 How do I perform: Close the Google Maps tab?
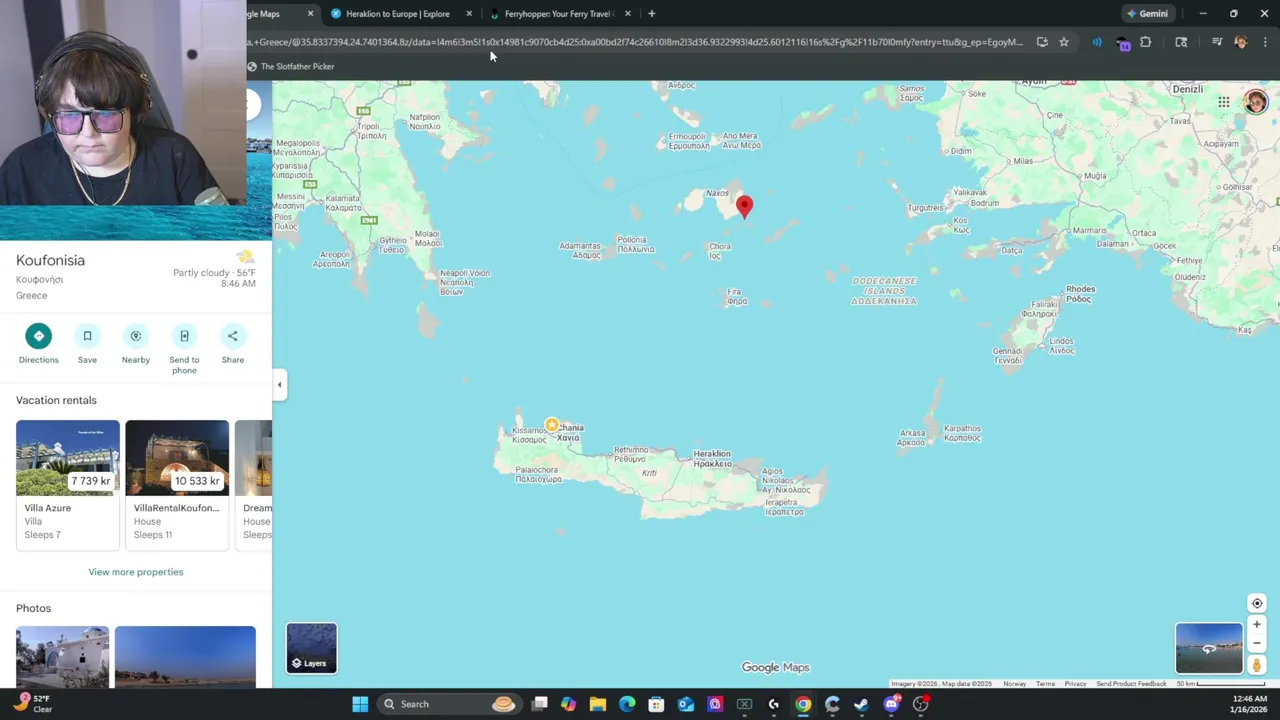[x=310, y=14]
